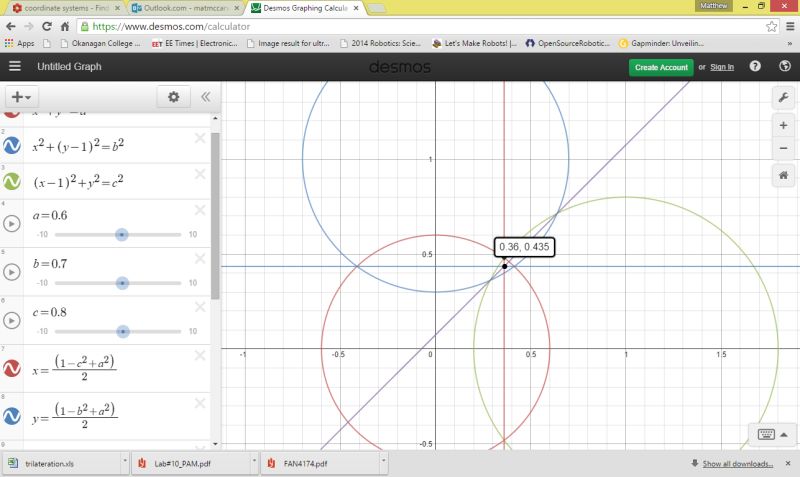
Task: Click the a=0.6 slider handle
Action: (x=121, y=235)
